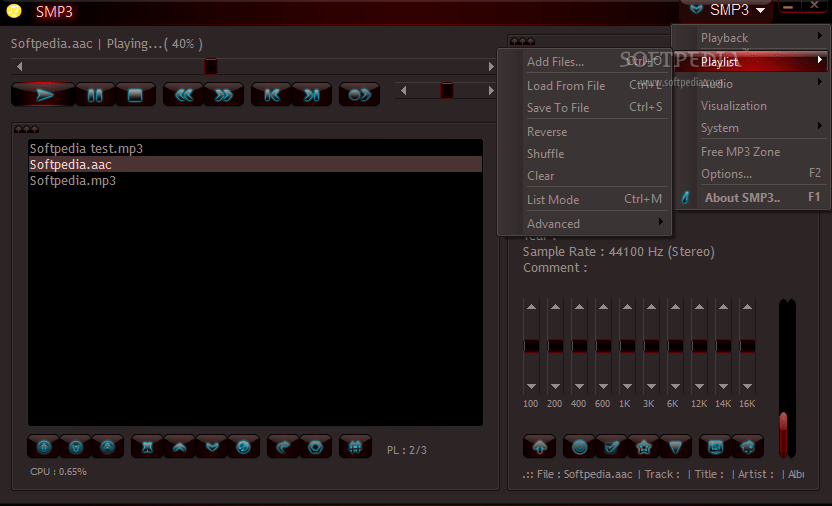The height and width of the screenshot is (506, 832).
Task: Raise the 1K equalizer band with up arrow
Action: point(627,307)
